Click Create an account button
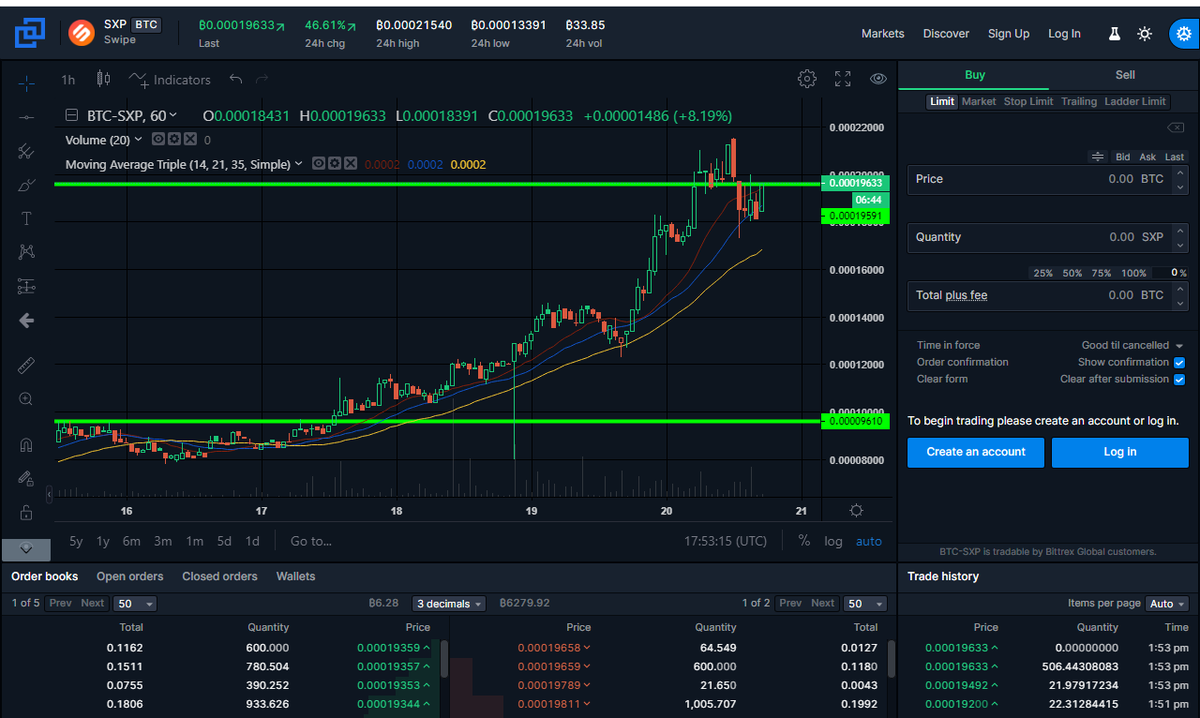 [x=976, y=452]
